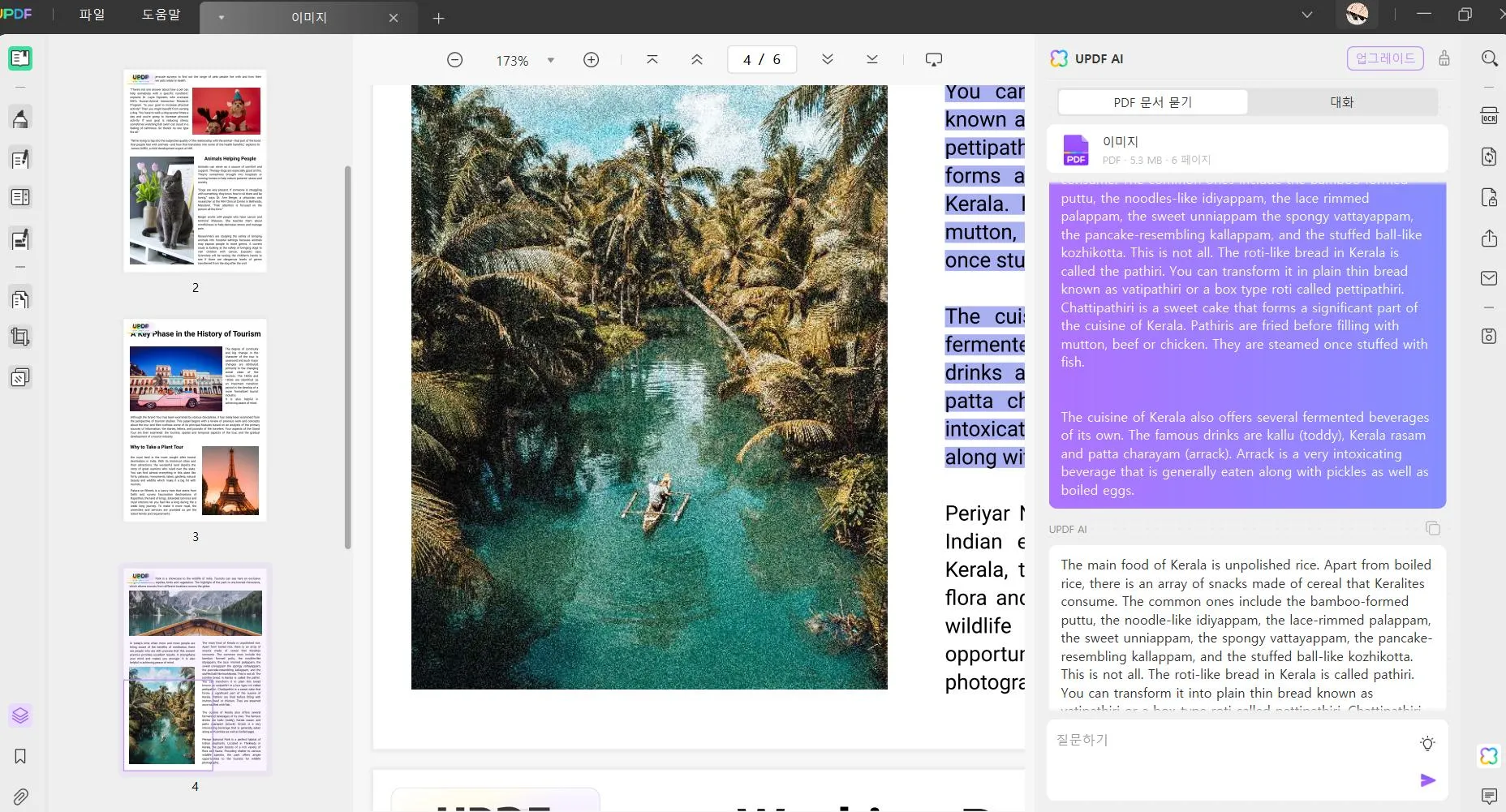
Task: Select page 3 thumbnail
Action: coord(195,419)
